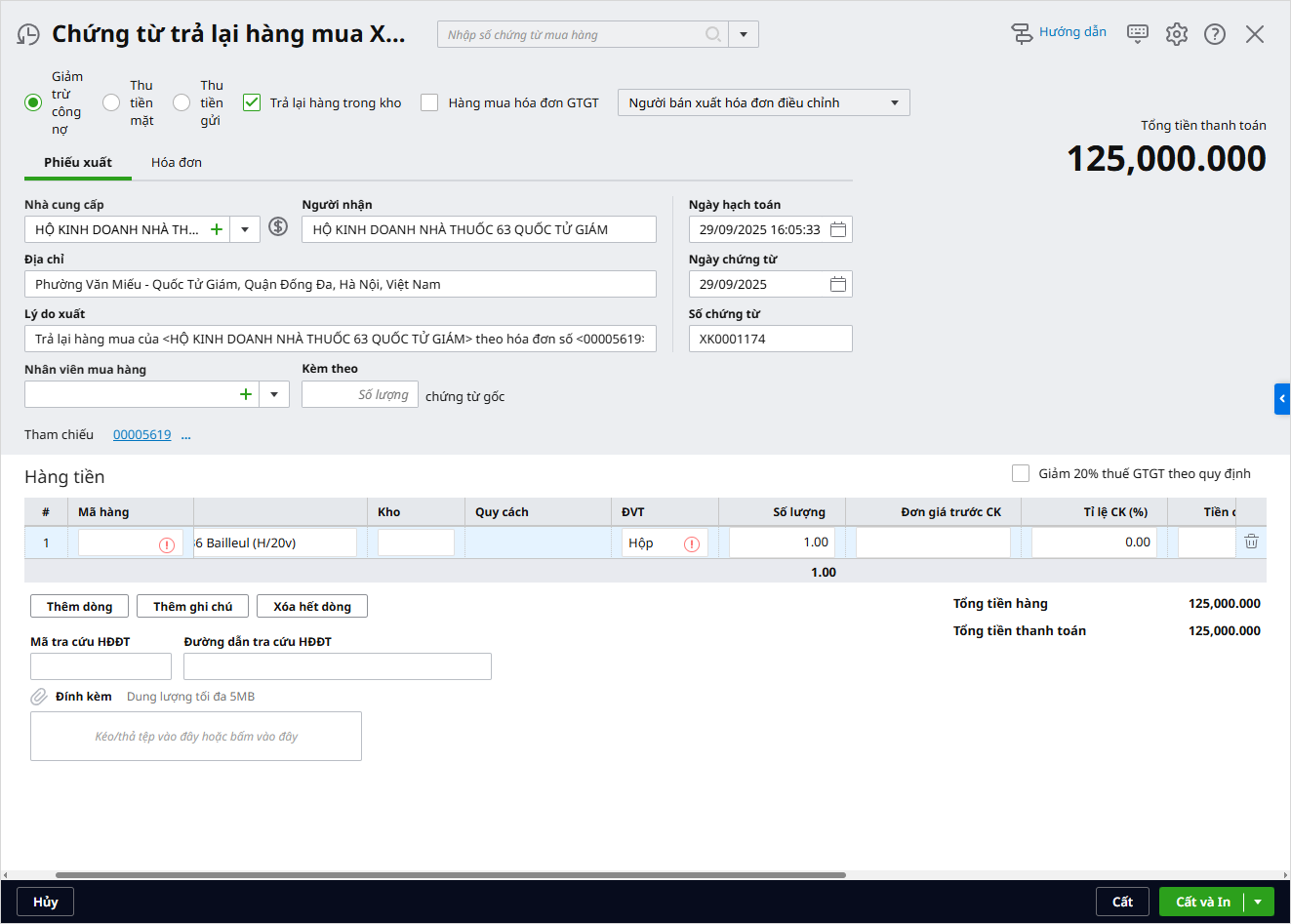
Task: Click the dollar sign icon near supplier
Action: [x=278, y=227]
